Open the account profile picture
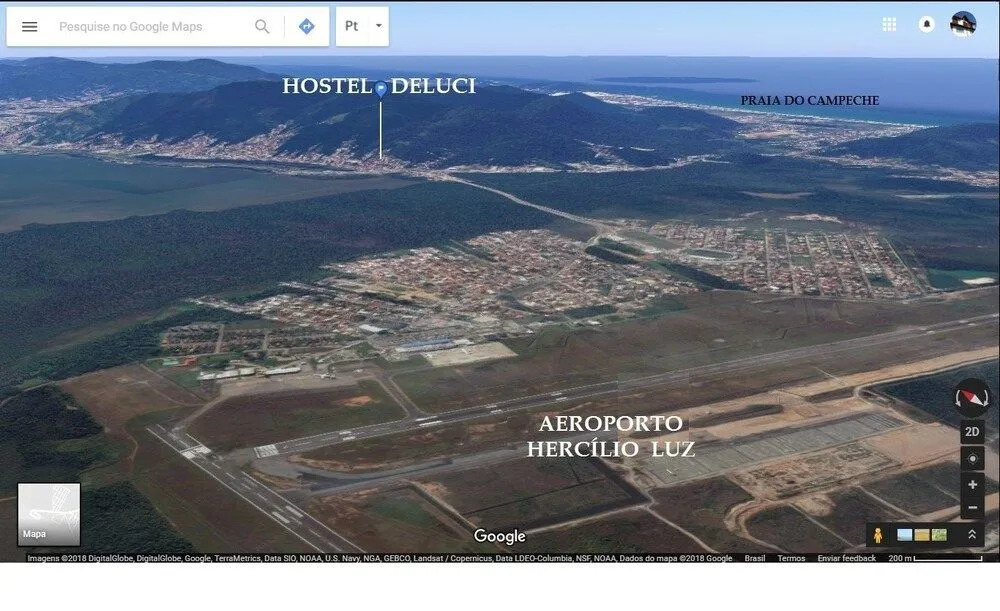This screenshot has width=1000, height=611. (963, 24)
